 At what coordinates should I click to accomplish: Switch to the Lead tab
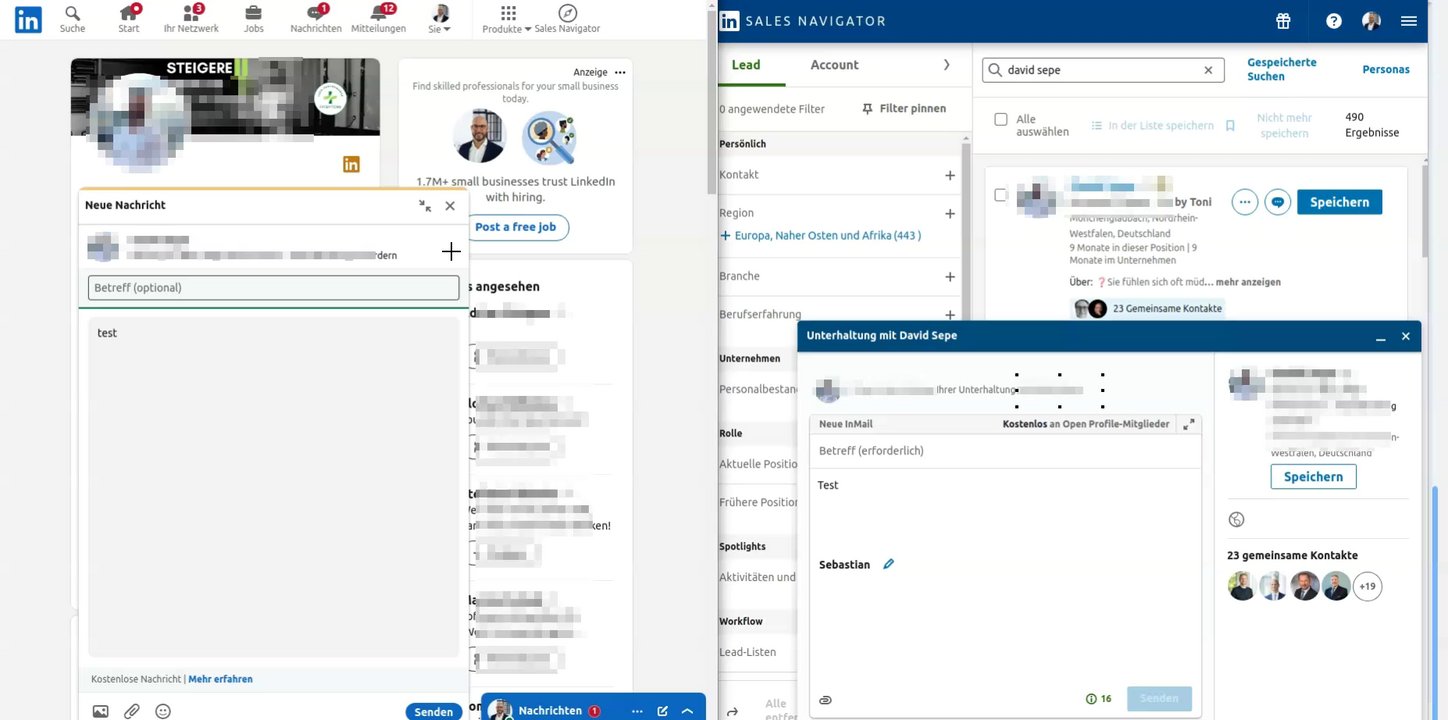pyautogui.click(x=746, y=65)
